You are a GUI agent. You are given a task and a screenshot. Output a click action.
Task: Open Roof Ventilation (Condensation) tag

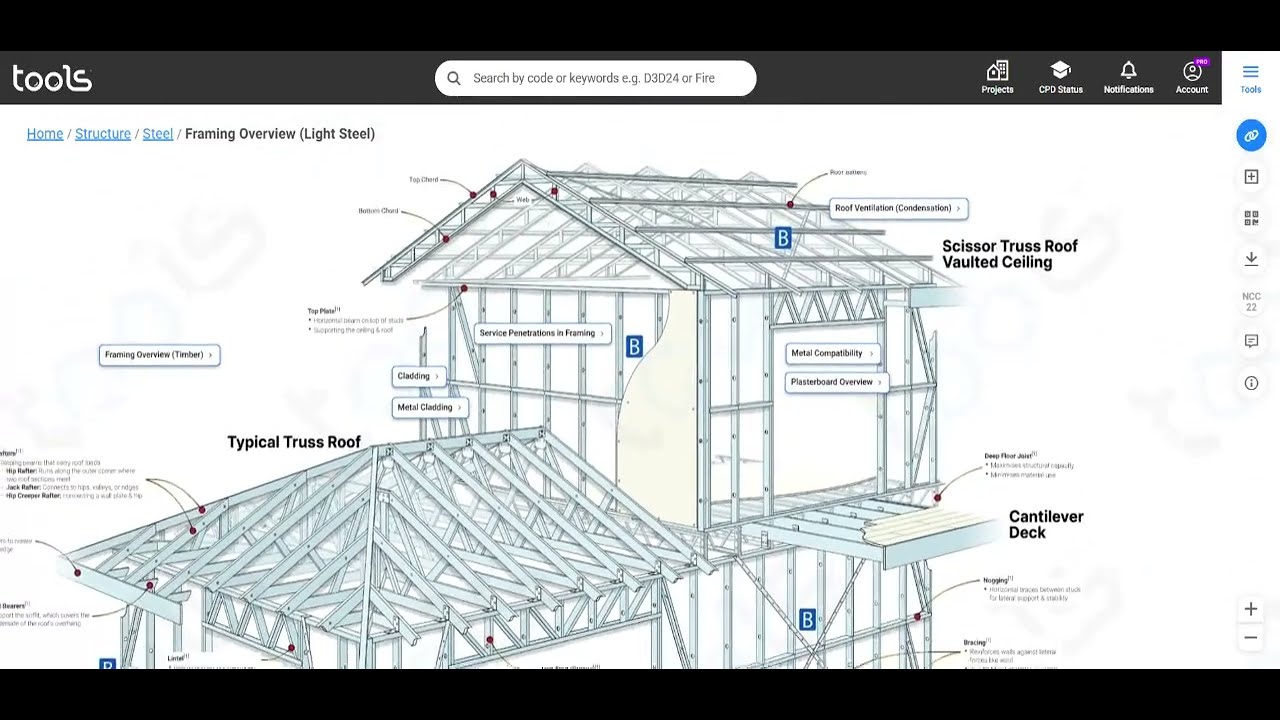898,208
